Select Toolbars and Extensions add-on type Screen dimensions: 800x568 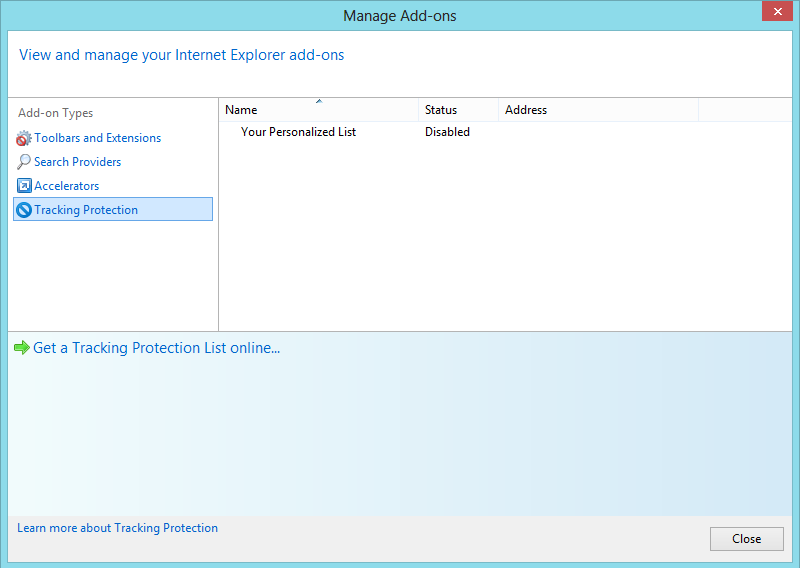97,138
